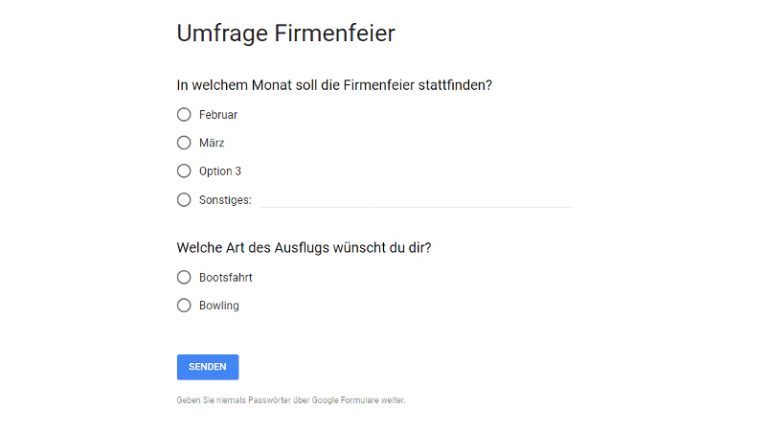Click the "Welche Art des Ausflugs" question
This screenshot has width=768, height=432.
click(x=303, y=247)
